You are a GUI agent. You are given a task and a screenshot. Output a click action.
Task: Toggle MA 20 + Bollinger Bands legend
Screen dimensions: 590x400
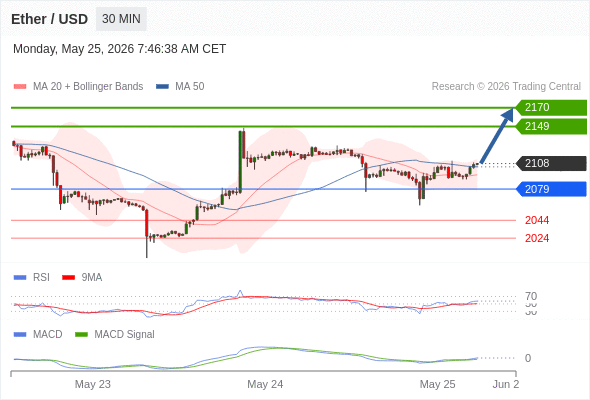click(x=78, y=87)
